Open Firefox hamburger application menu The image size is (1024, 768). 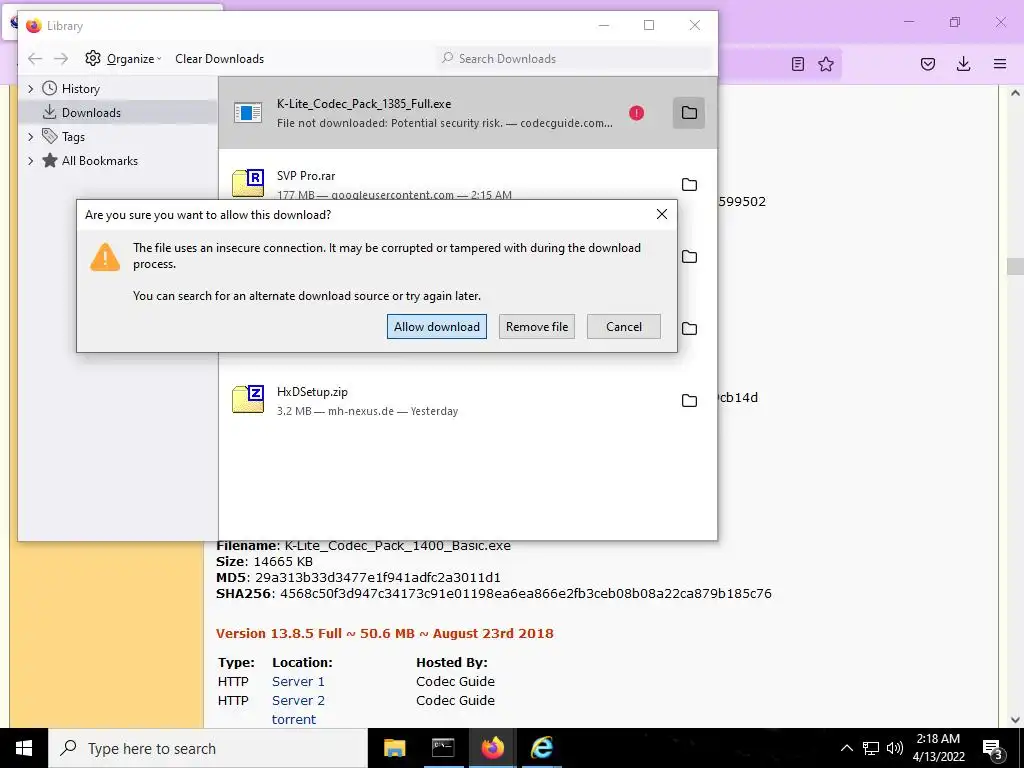tap(1000, 64)
